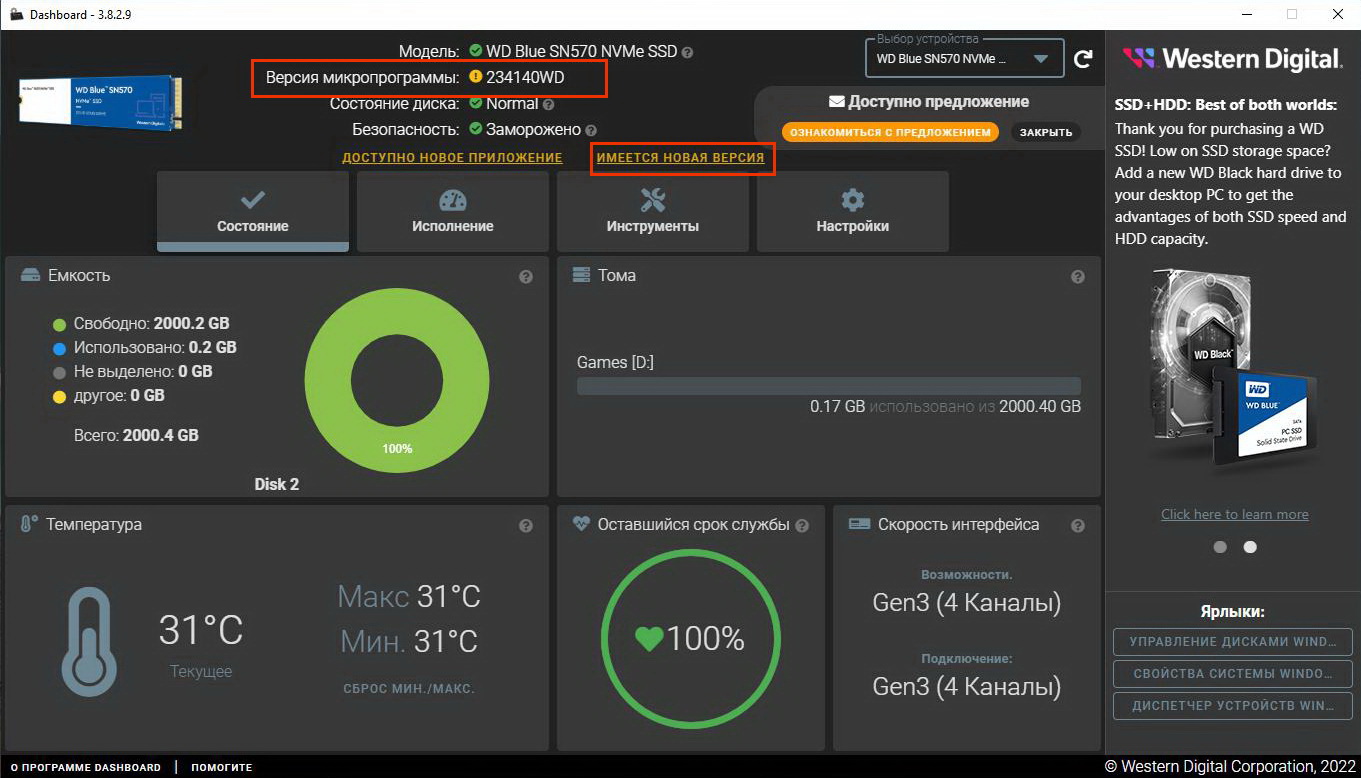The image size is (1361, 778).
Task: Click help icon beside security status Заморожено
Action: pos(591,130)
